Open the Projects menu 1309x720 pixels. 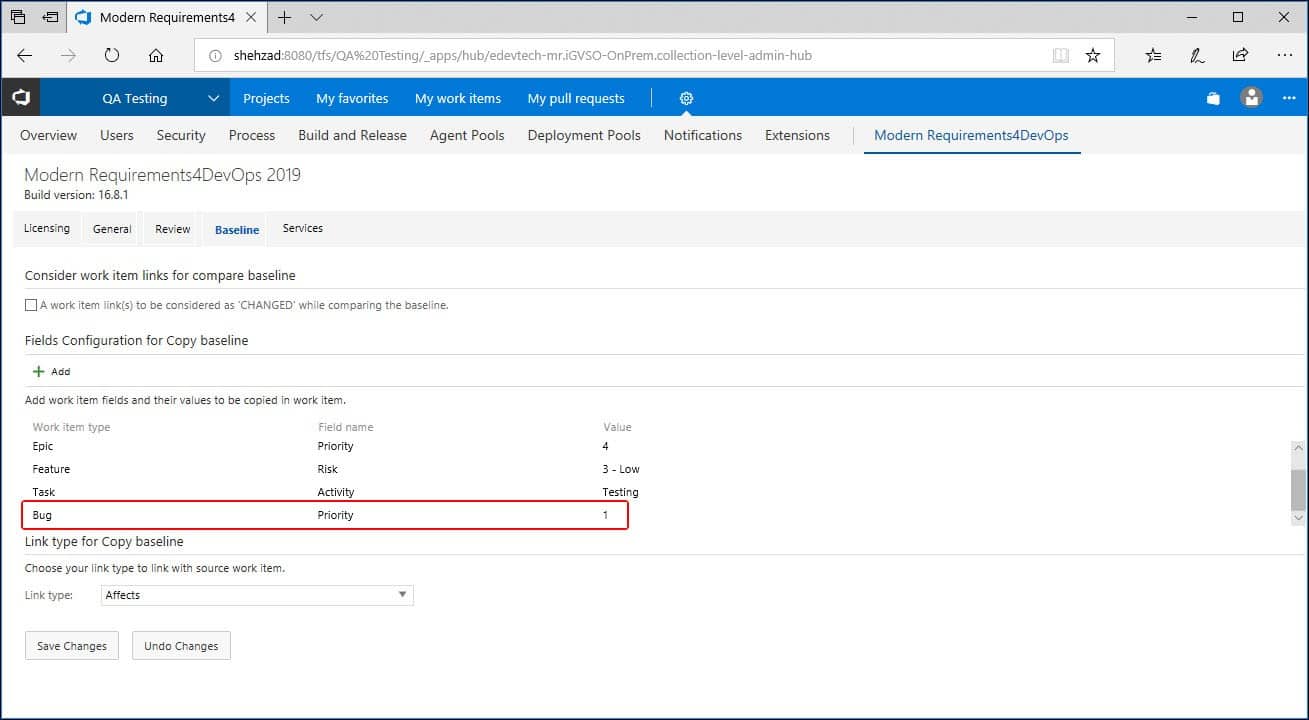point(266,98)
